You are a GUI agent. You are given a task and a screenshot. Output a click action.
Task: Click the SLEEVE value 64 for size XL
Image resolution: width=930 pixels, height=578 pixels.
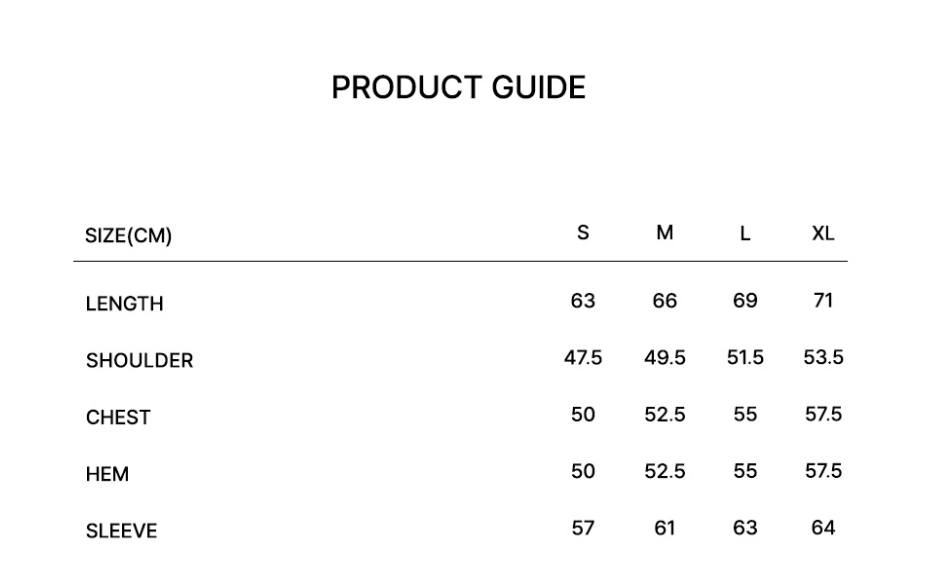tap(823, 527)
